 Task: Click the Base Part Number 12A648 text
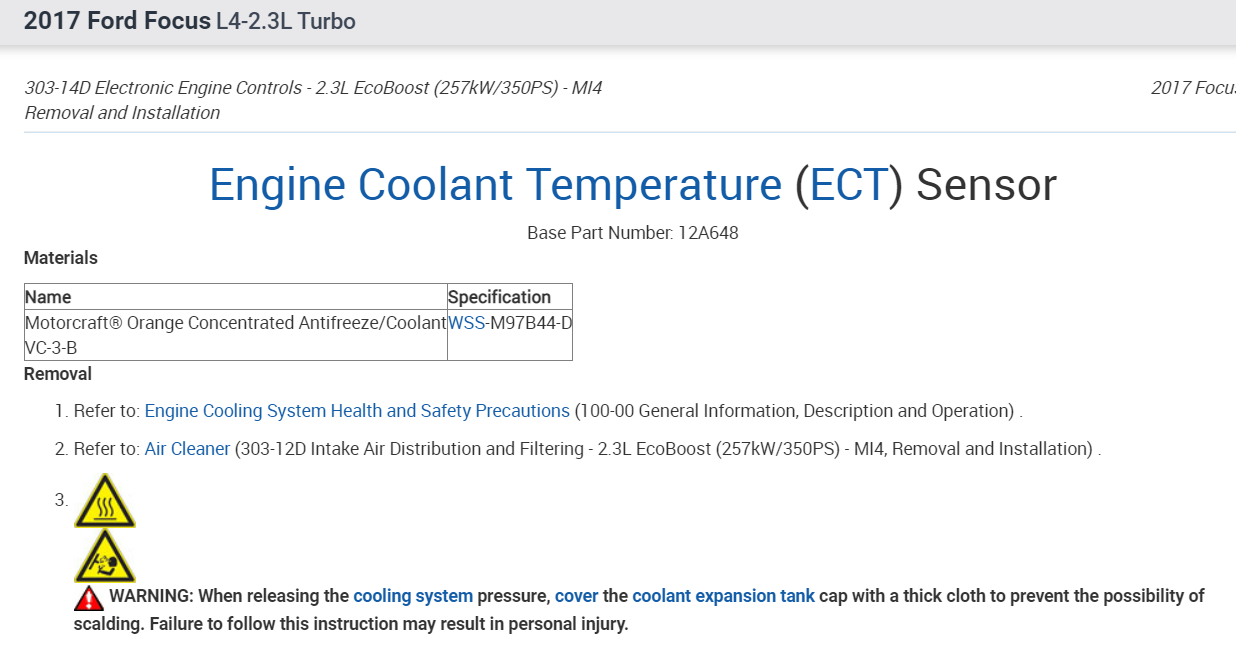click(x=632, y=233)
